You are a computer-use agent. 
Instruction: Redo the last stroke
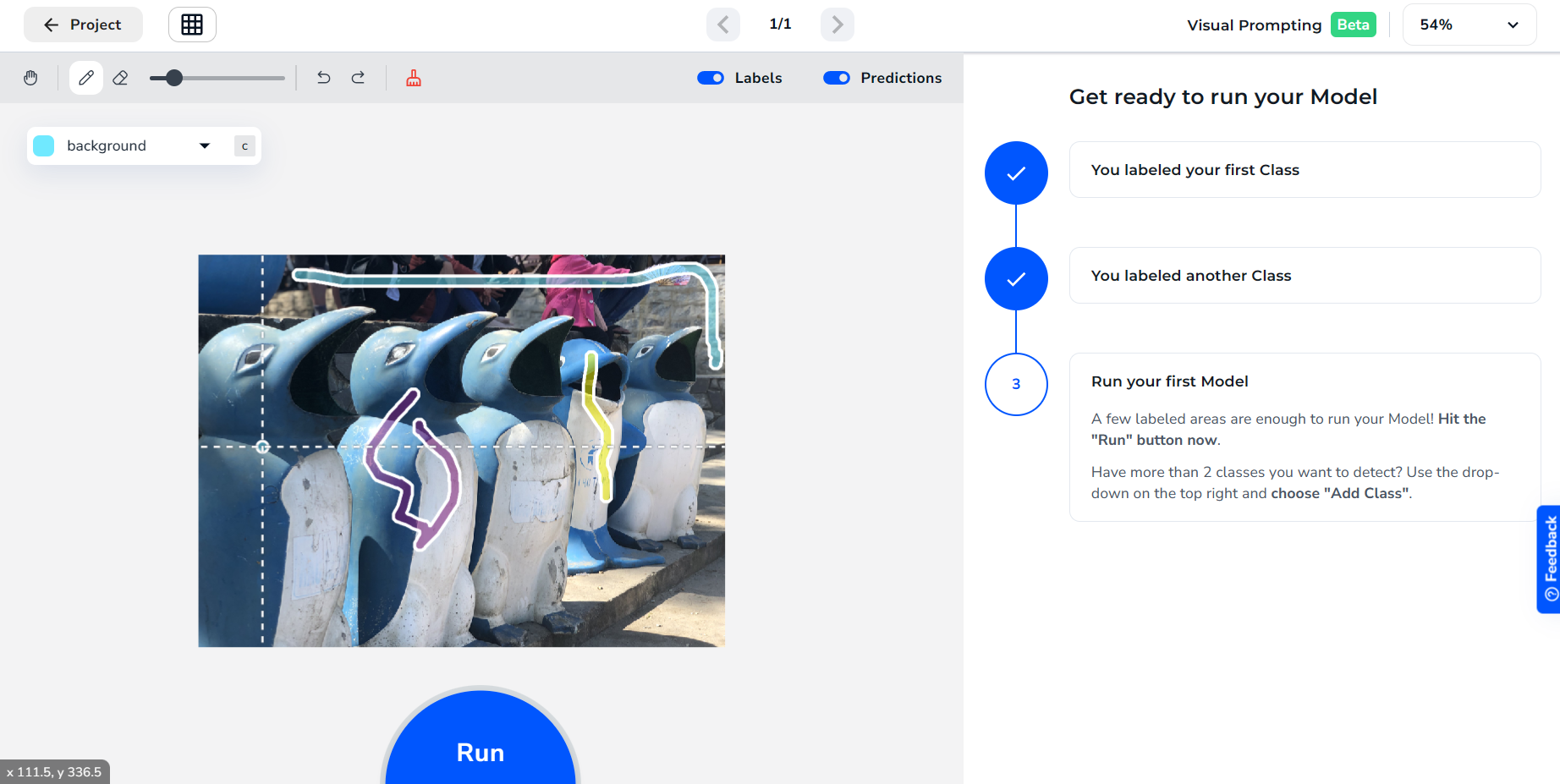click(358, 78)
